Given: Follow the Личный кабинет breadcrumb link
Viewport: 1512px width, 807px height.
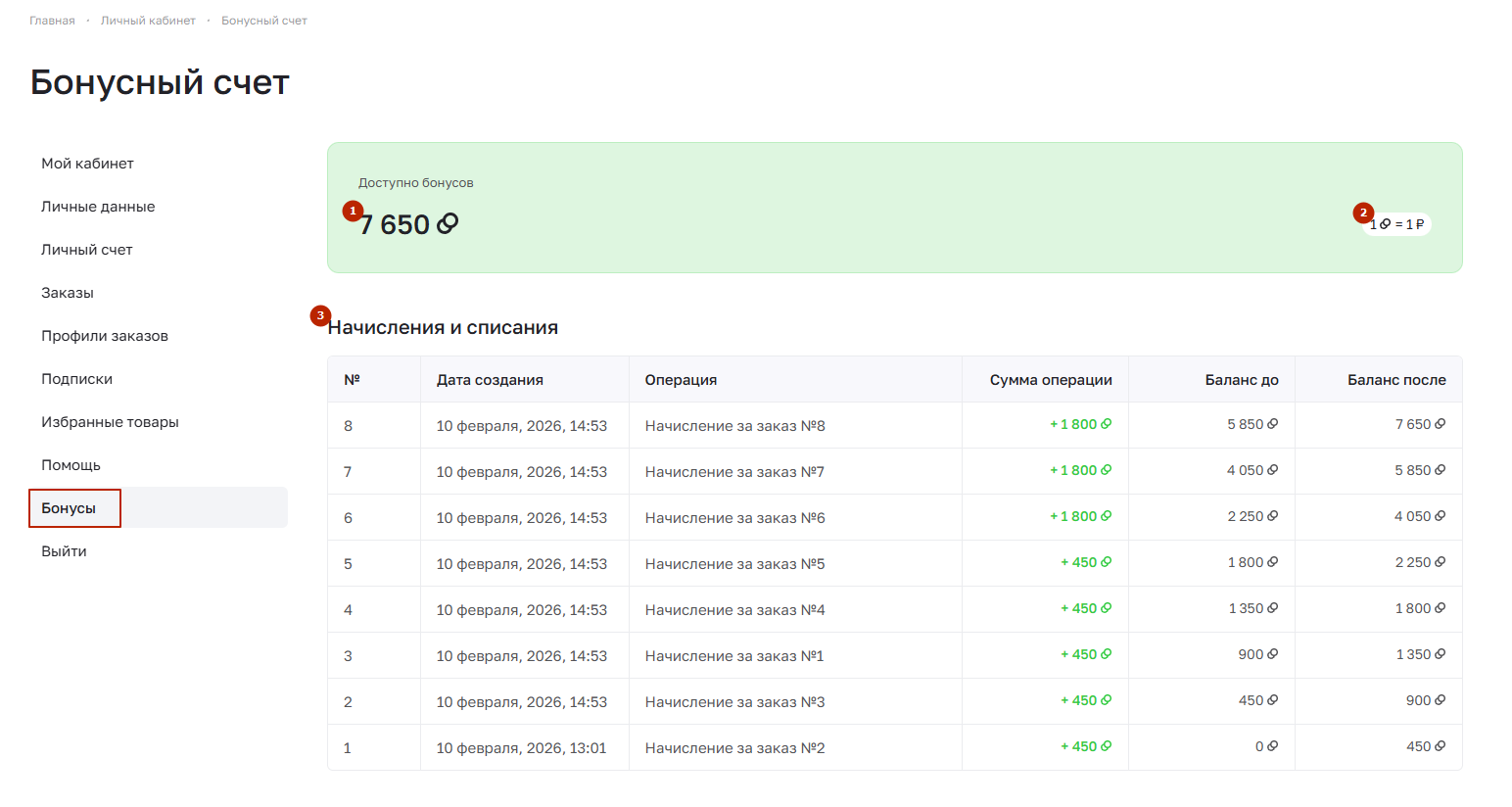Looking at the screenshot, I should click(x=148, y=21).
